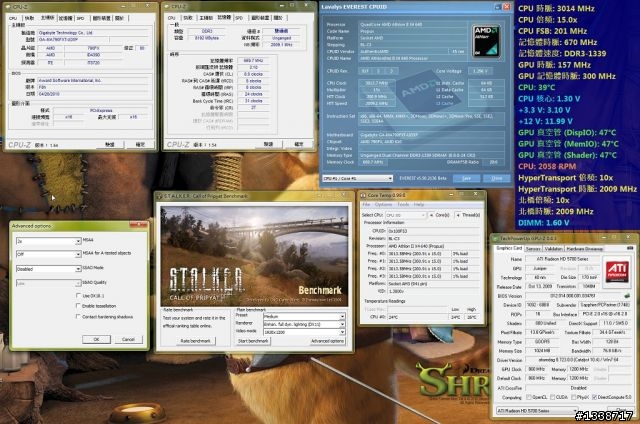Select CPU tab in right CPU-Z window
640x424 pixels.
pyautogui.click(x=171, y=18)
